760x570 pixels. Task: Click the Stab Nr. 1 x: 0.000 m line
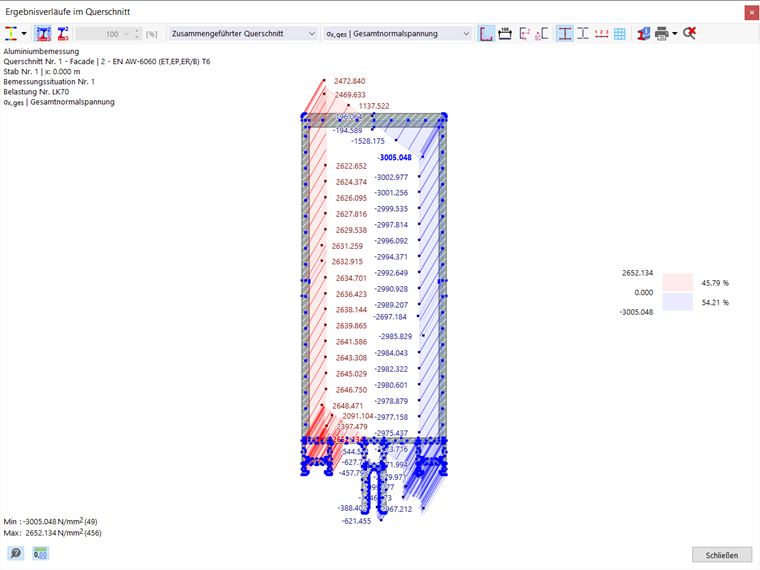(42, 71)
